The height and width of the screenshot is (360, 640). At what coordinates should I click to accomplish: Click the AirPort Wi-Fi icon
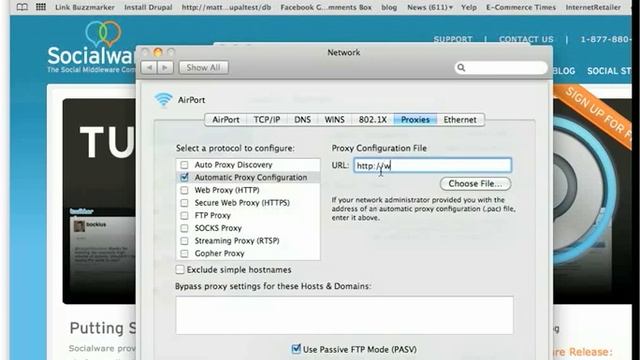(x=163, y=100)
